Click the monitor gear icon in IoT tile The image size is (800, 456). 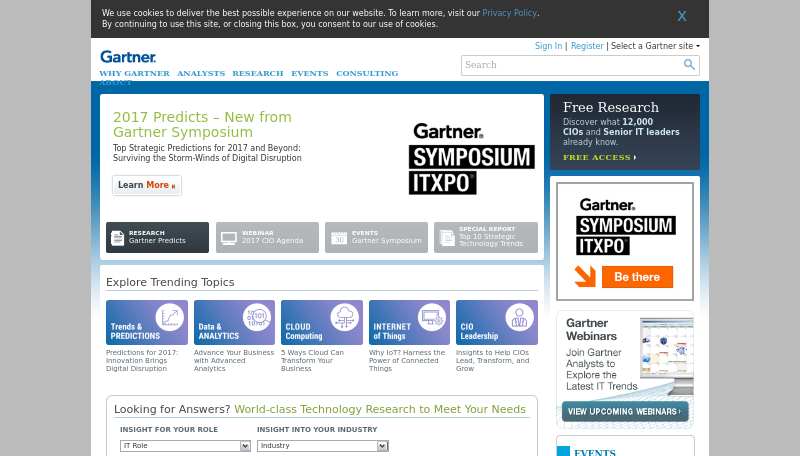(x=432, y=317)
